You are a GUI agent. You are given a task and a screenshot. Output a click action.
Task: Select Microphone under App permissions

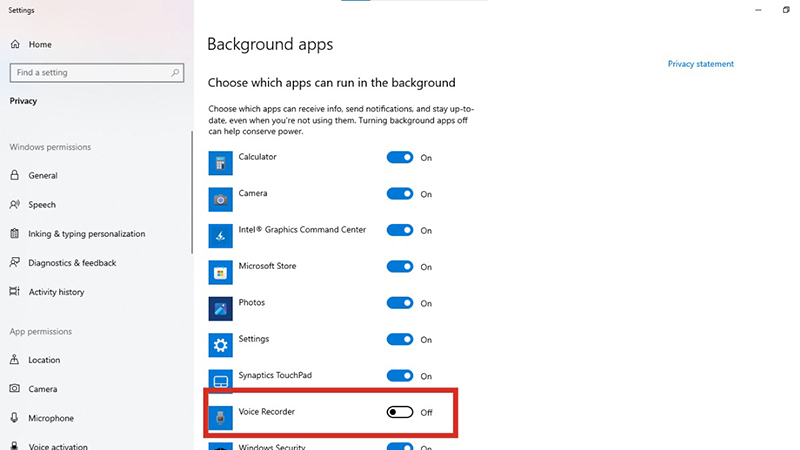pos(50,418)
